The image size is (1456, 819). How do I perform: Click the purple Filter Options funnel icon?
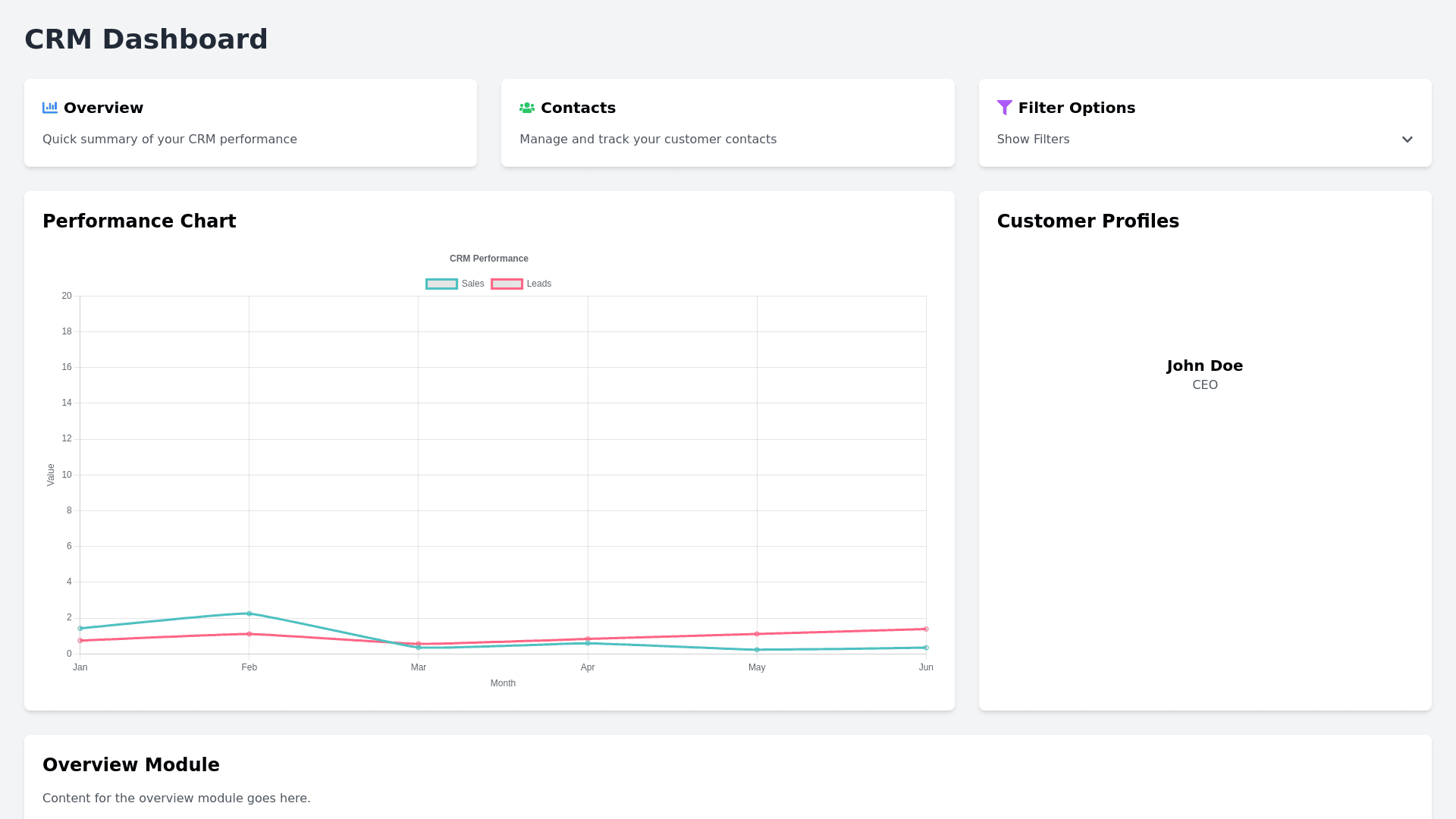1004,108
